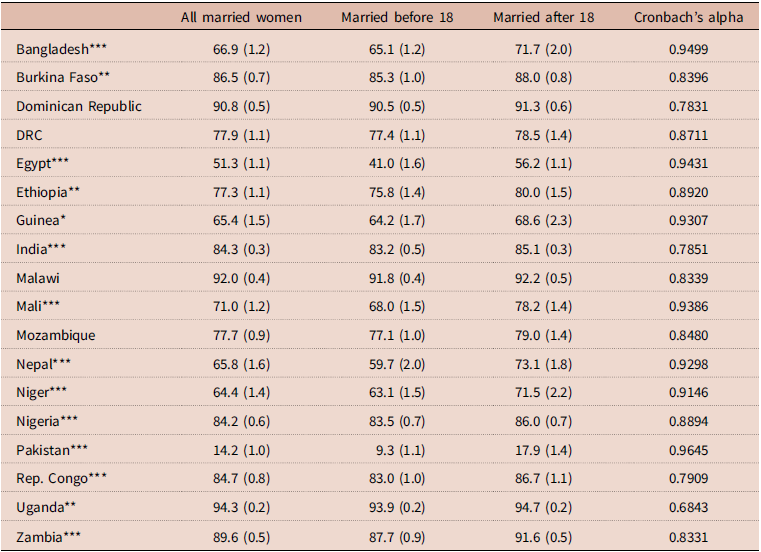Click Mali's 78.2 (1.4) value
The image size is (761, 552).
[544, 306]
